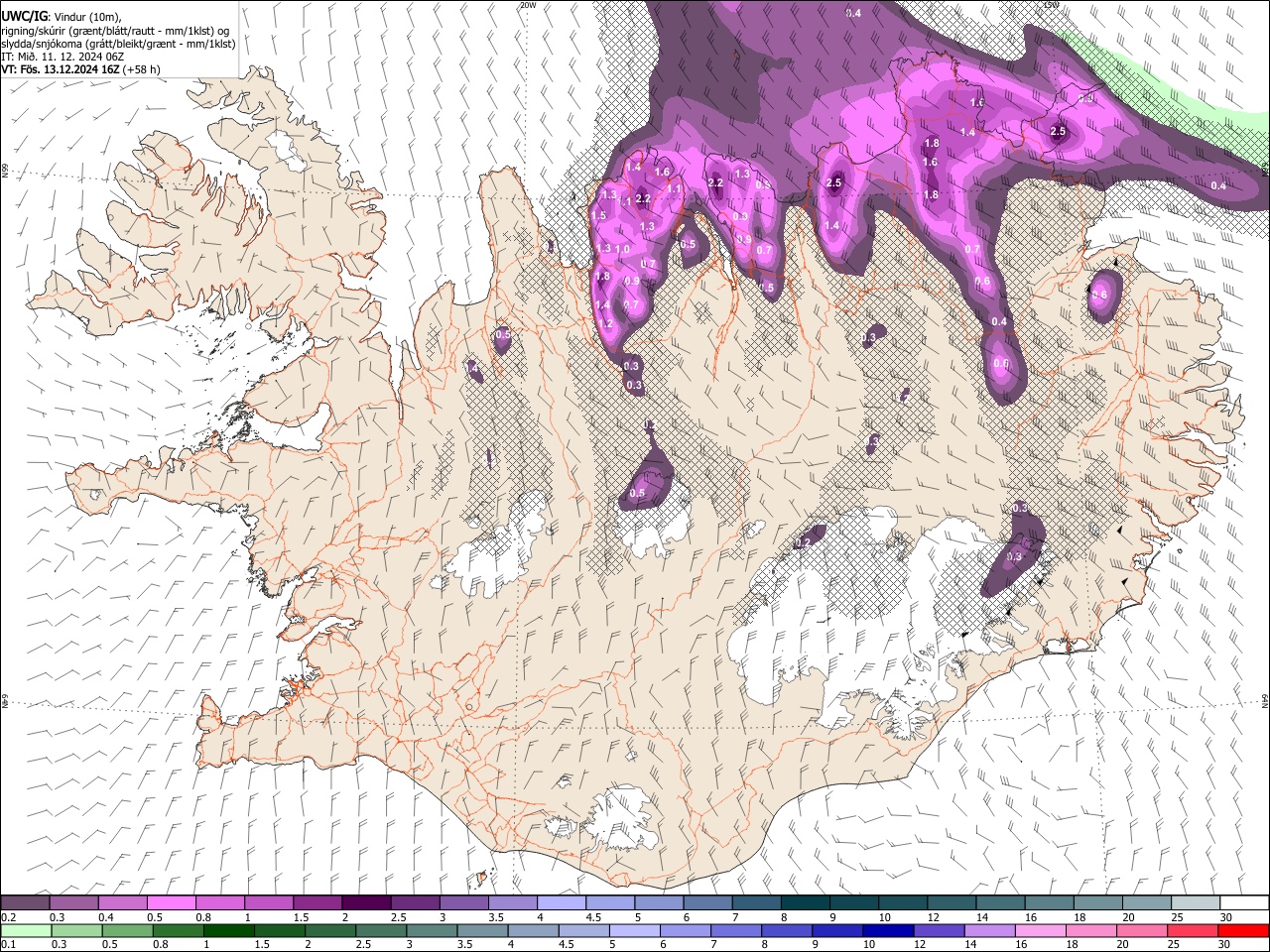The width and height of the screenshot is (1270, 952).
Task: Click upper legend swatch between 6 and 7
Action: [707, 903]
